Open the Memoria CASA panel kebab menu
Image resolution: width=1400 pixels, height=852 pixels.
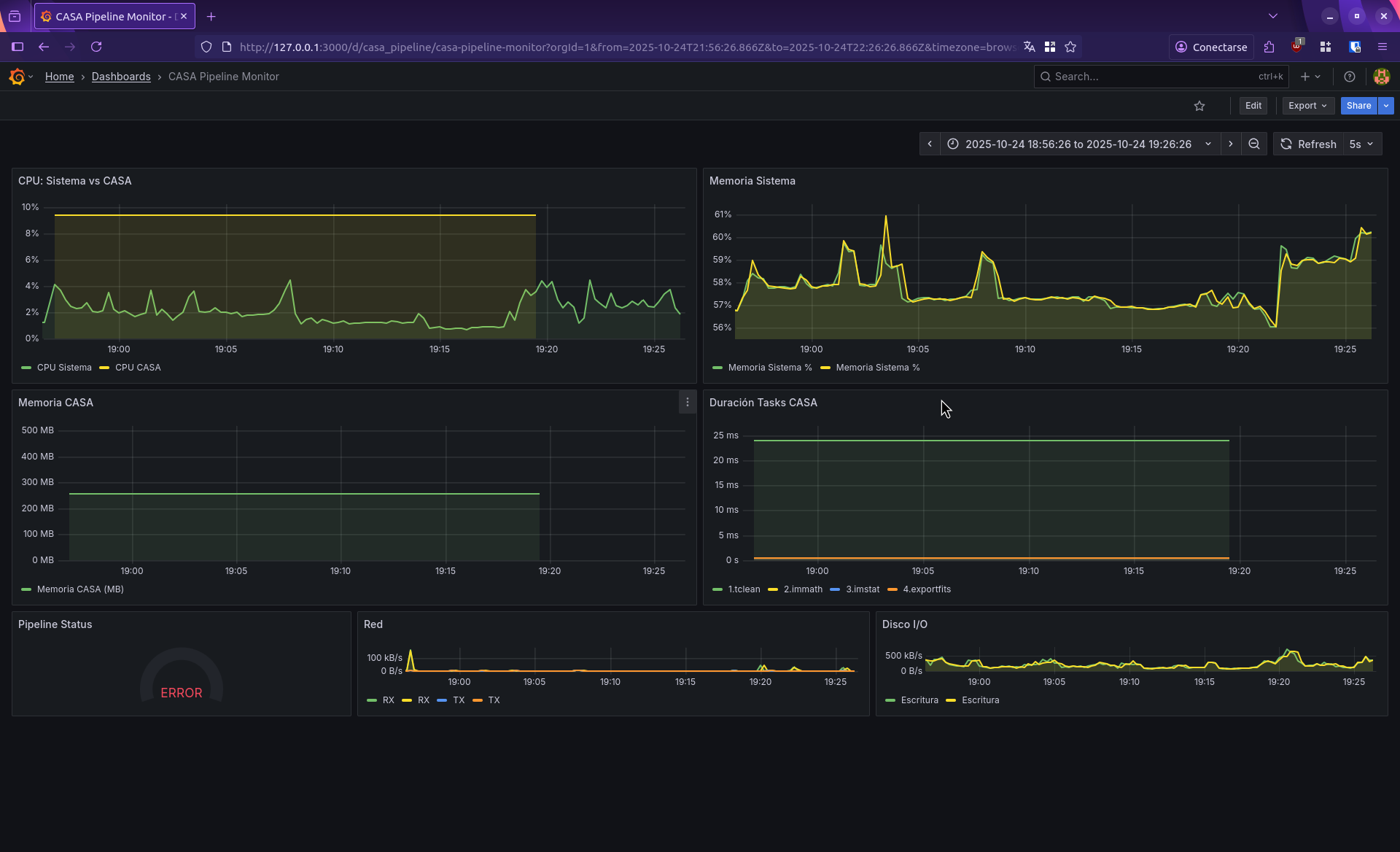(x=686, y=402)
